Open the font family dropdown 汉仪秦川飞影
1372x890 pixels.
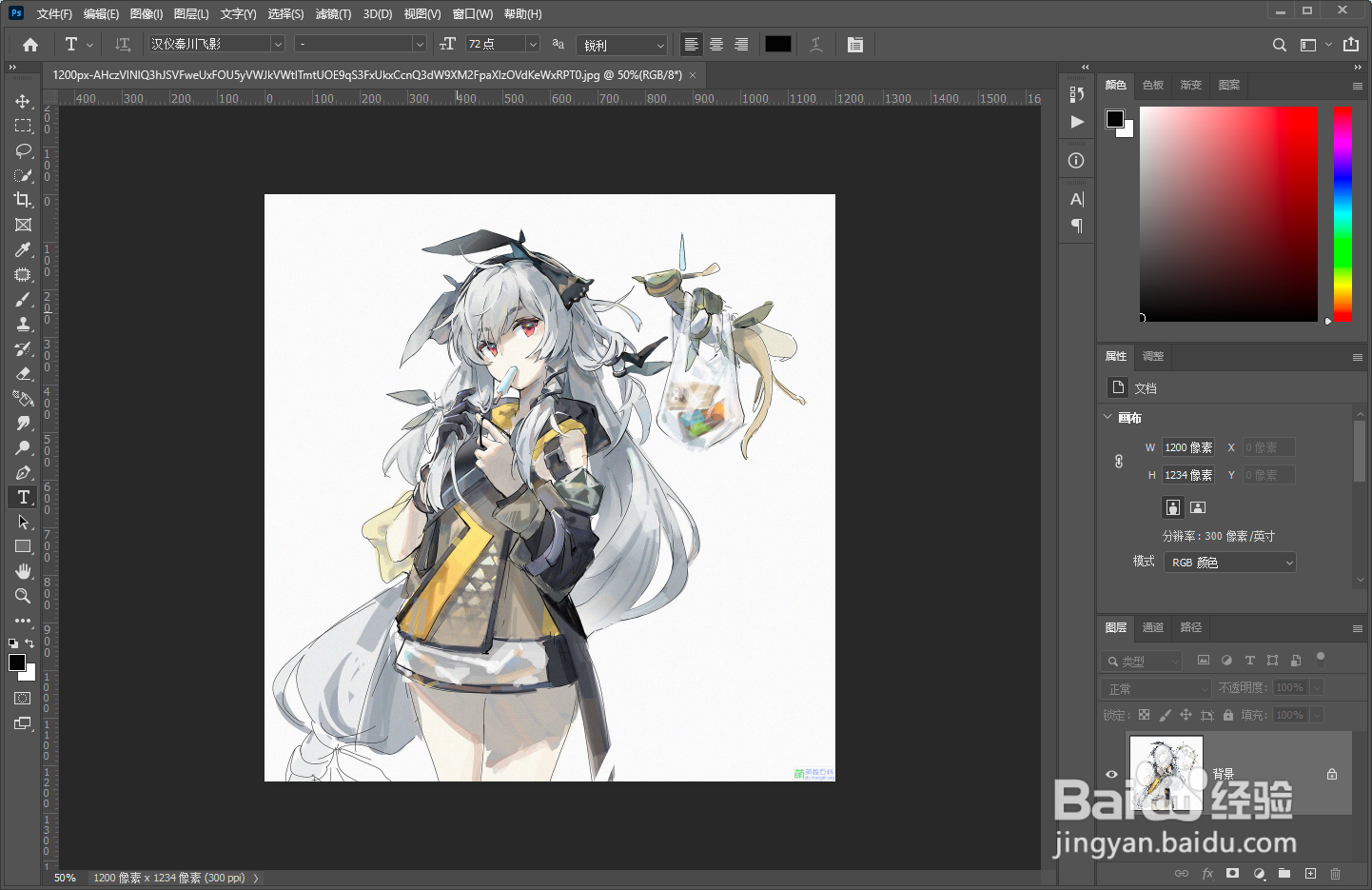click(x=217, y=44)
